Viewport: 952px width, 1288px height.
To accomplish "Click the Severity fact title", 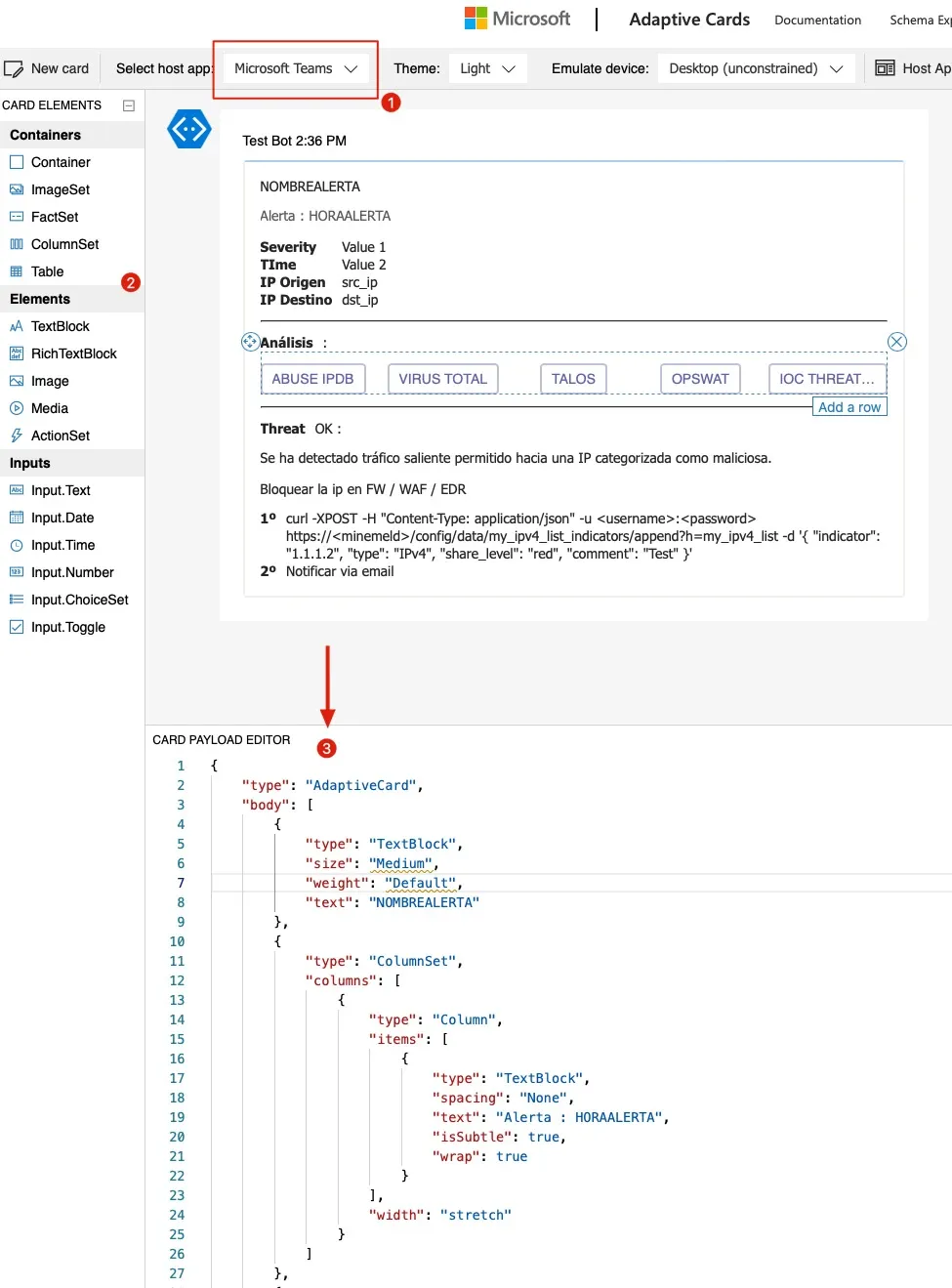I will [x=288, y=247].
